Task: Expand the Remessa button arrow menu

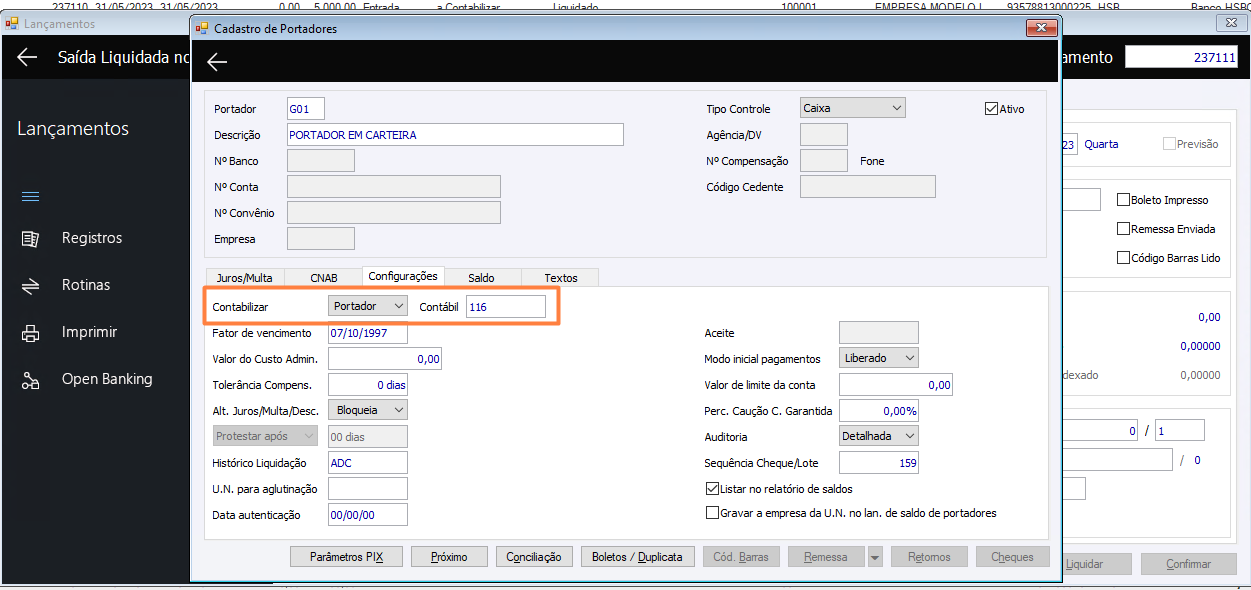Action: point(875,557)
